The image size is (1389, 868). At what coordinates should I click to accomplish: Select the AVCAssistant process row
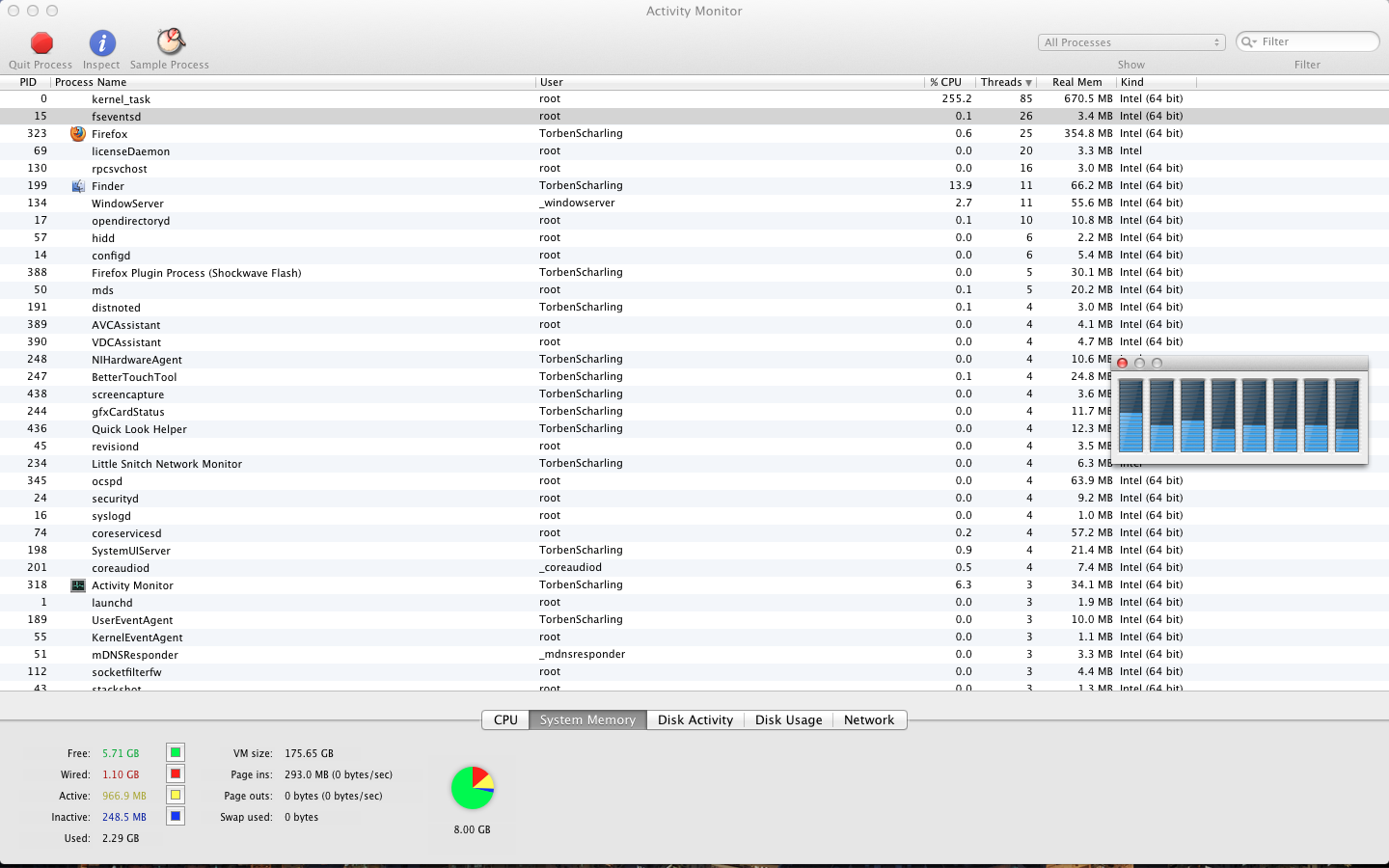tap(694, 324)
